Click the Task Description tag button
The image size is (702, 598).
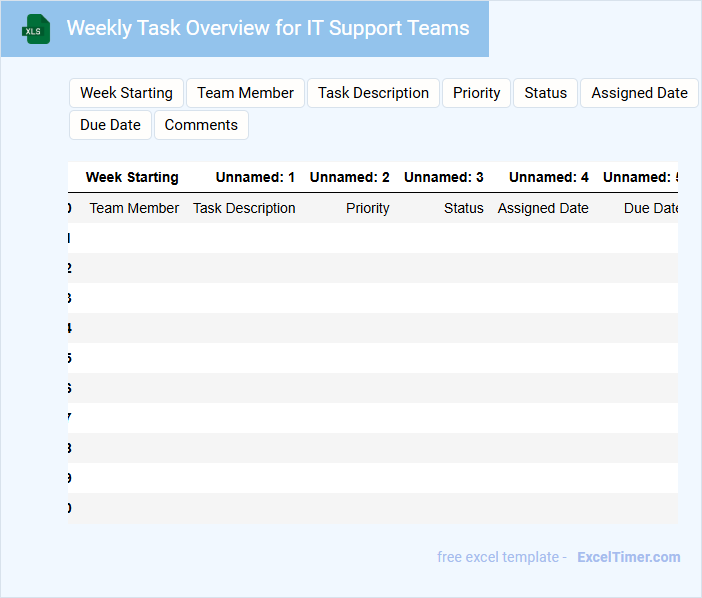coord(373,93)
